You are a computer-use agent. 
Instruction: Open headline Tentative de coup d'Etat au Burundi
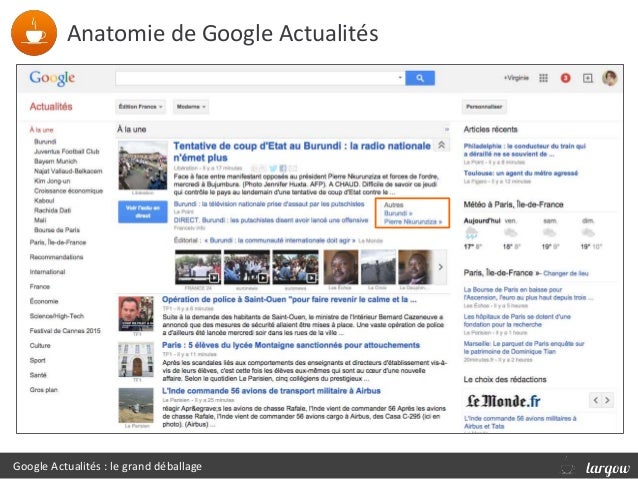302,151
